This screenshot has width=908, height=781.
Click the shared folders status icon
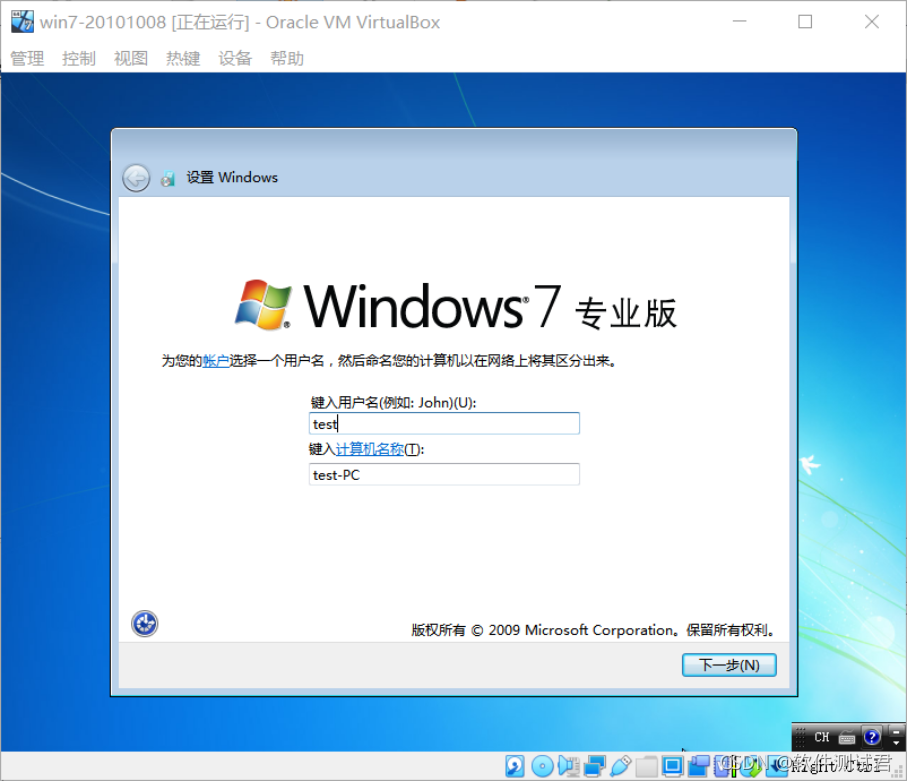pos(646,766)
